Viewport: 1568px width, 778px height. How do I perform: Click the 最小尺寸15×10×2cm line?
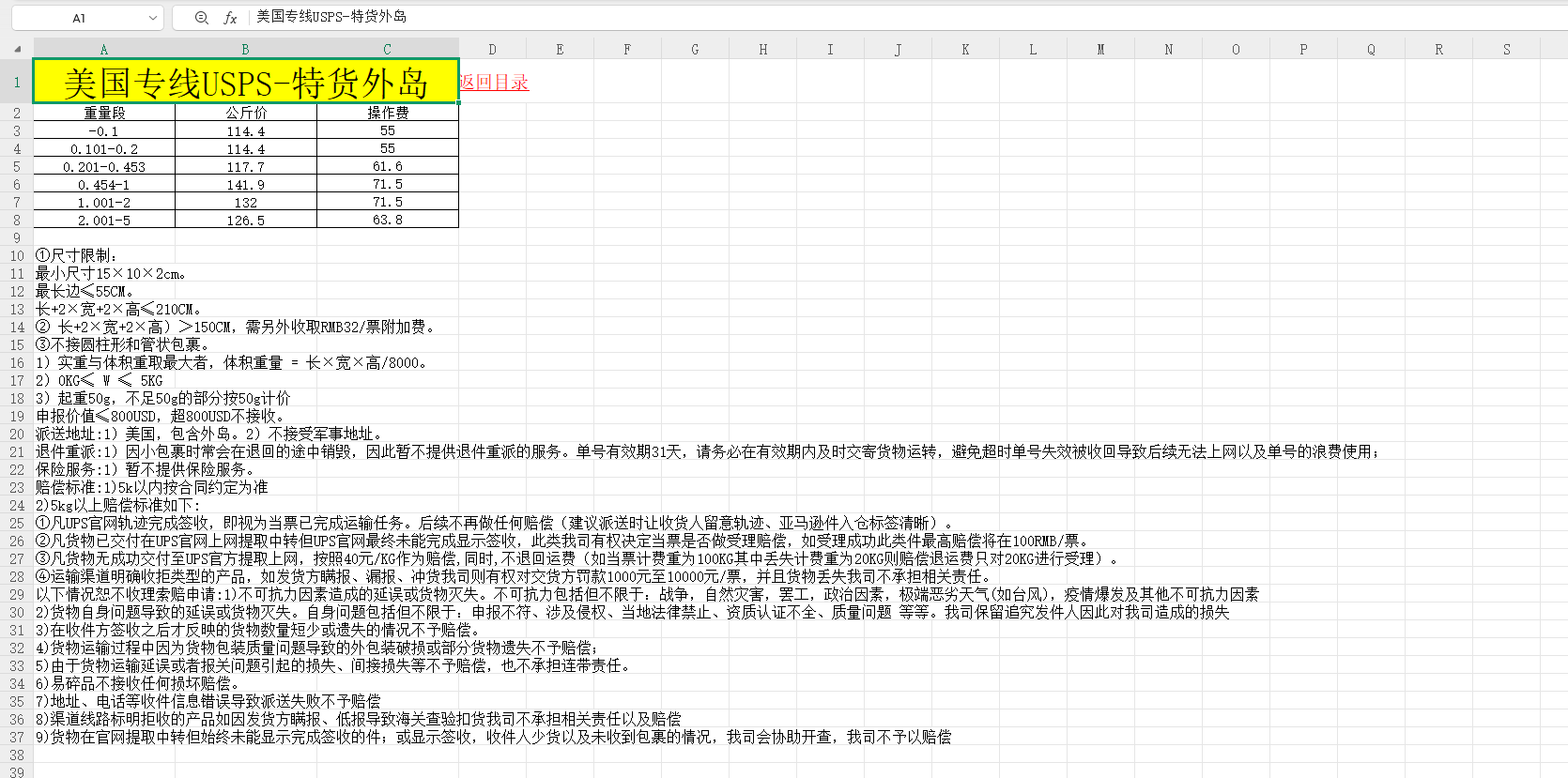111,273
